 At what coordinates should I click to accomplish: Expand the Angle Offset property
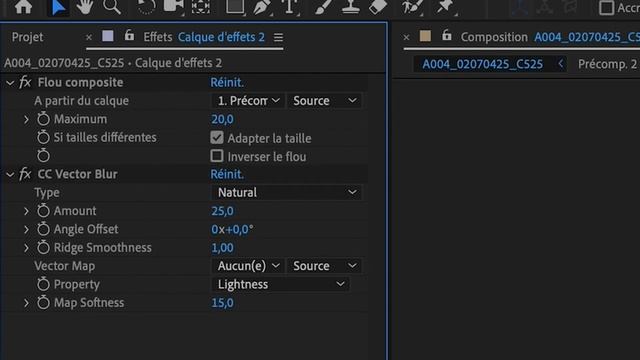pyautogui.click(x=27, y=230)
